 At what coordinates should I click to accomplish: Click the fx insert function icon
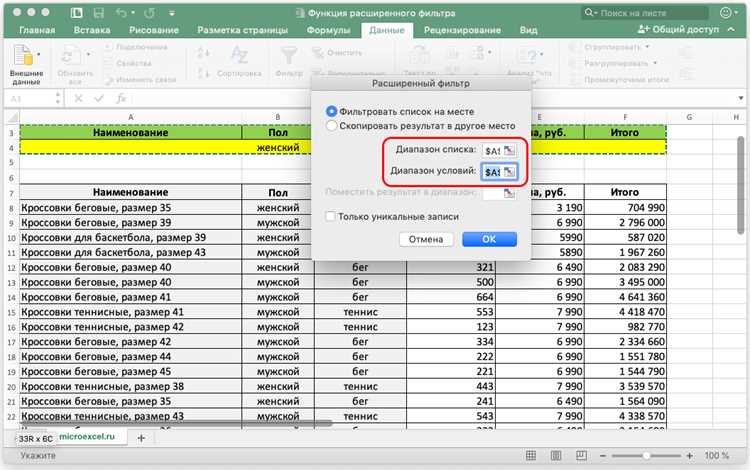click(121, 98)
